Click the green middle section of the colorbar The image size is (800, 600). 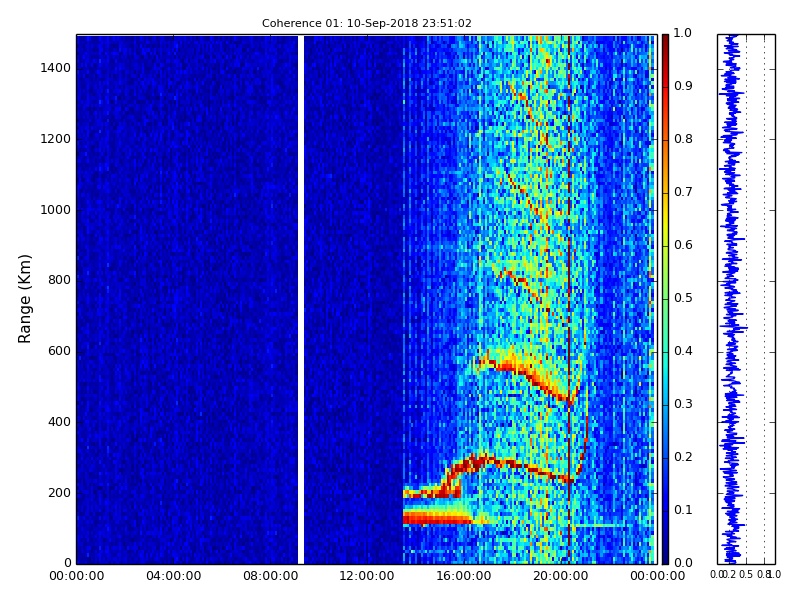[x=665, y=301]
